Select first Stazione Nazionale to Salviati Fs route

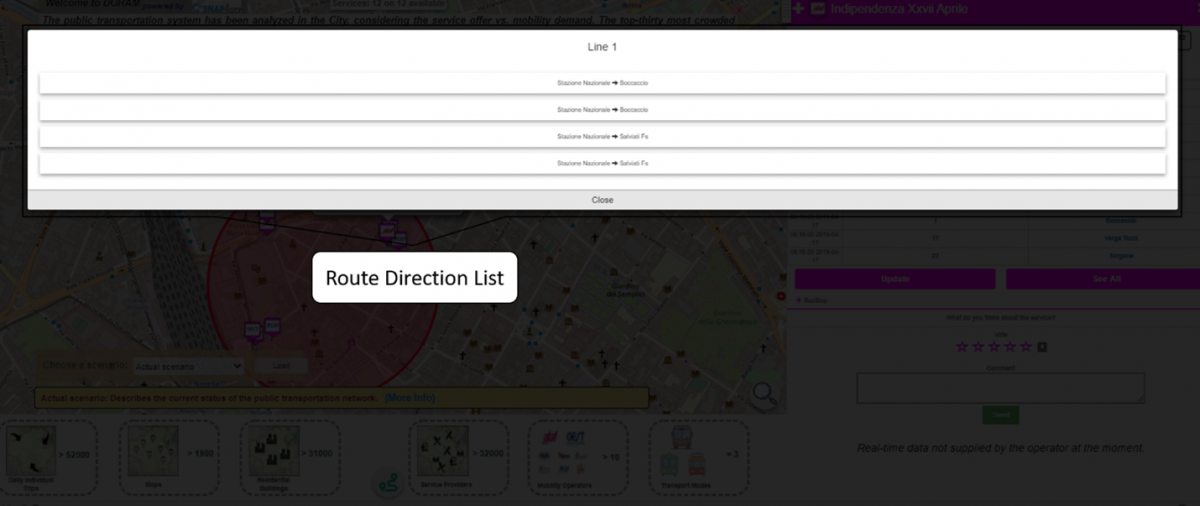coord(602,136)
